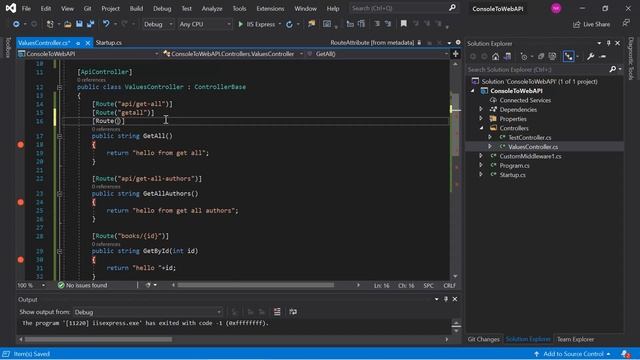The width and height of the screenshot is (640, 360).
Task: Start debugging with IIS Express button
Action: click(x=256, y=24)
